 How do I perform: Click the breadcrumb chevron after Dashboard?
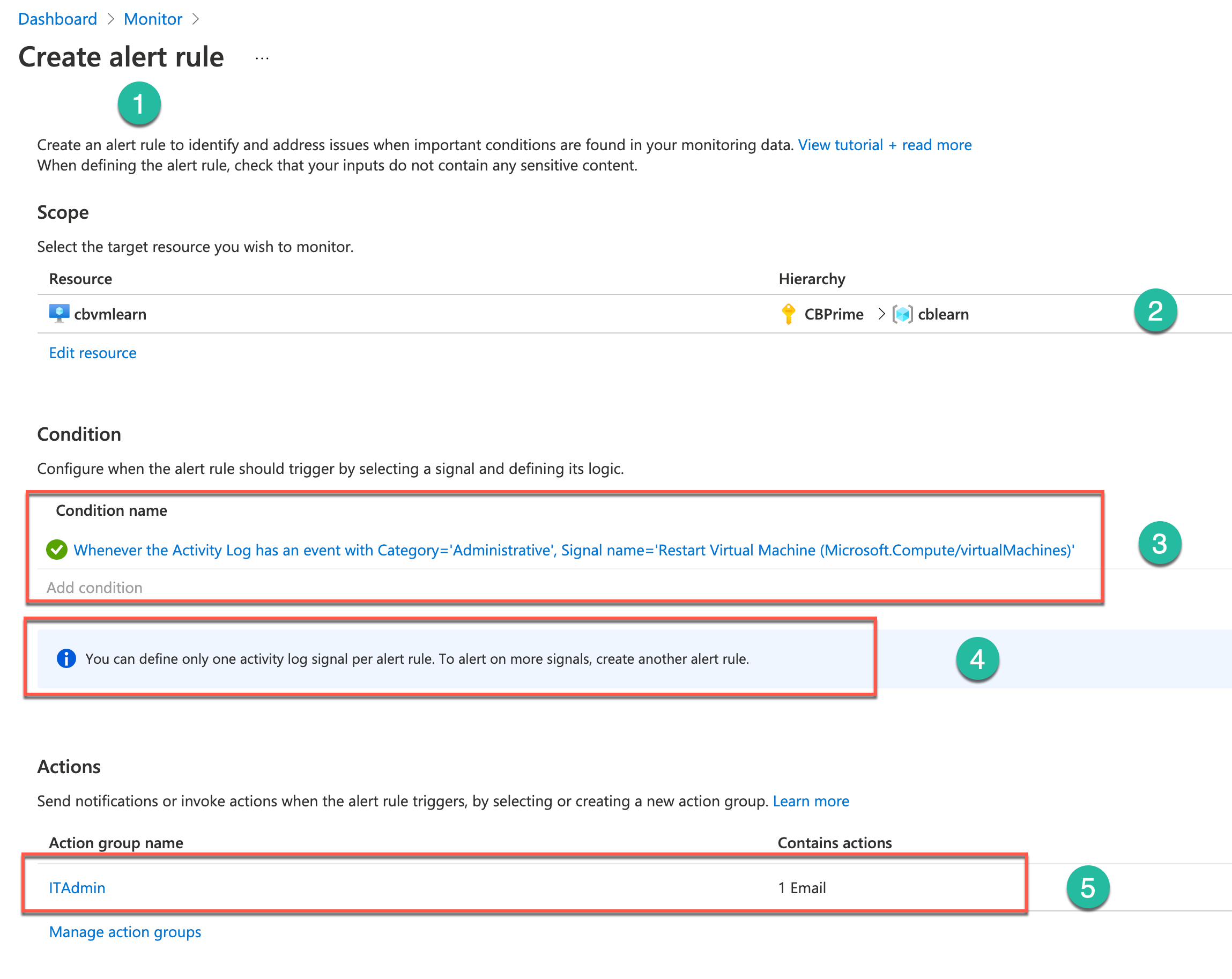point(111,19)
